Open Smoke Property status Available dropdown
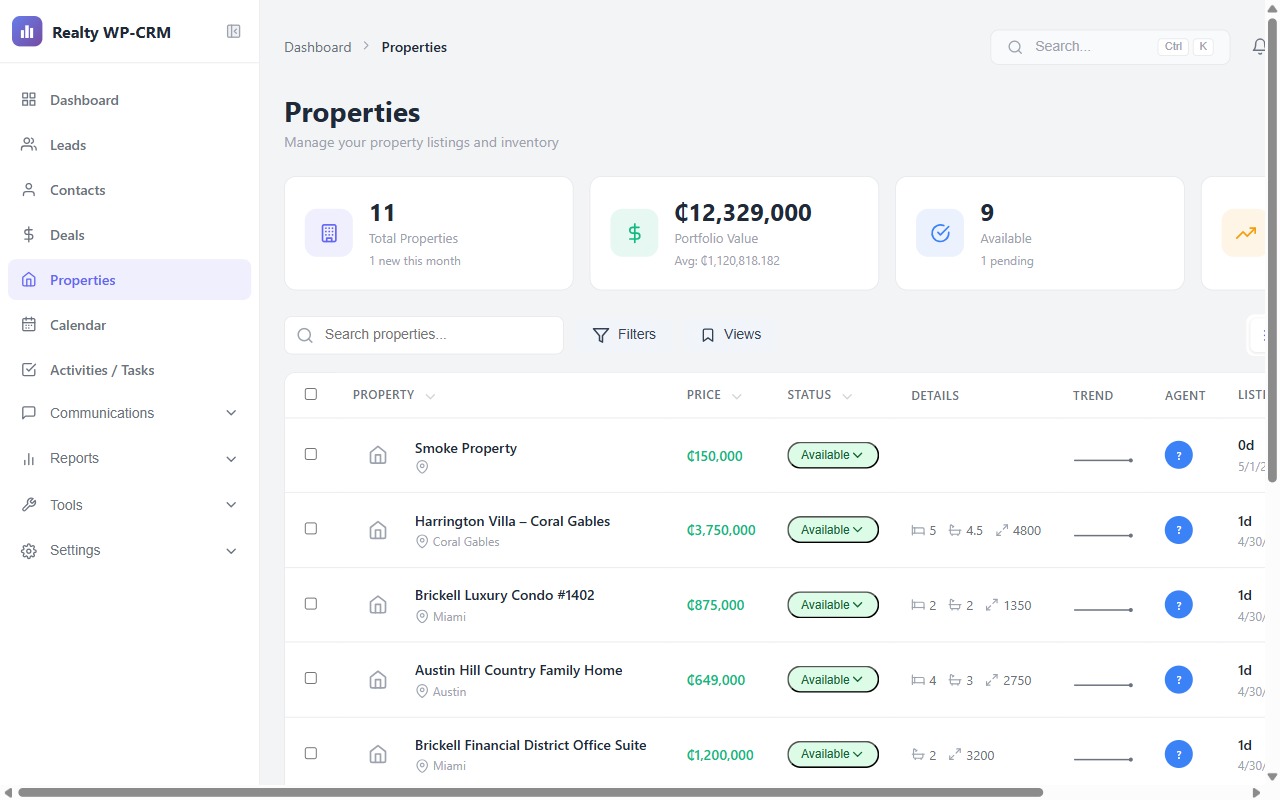The width and height of the screenshot is (1280, 800). click(833, 455)
